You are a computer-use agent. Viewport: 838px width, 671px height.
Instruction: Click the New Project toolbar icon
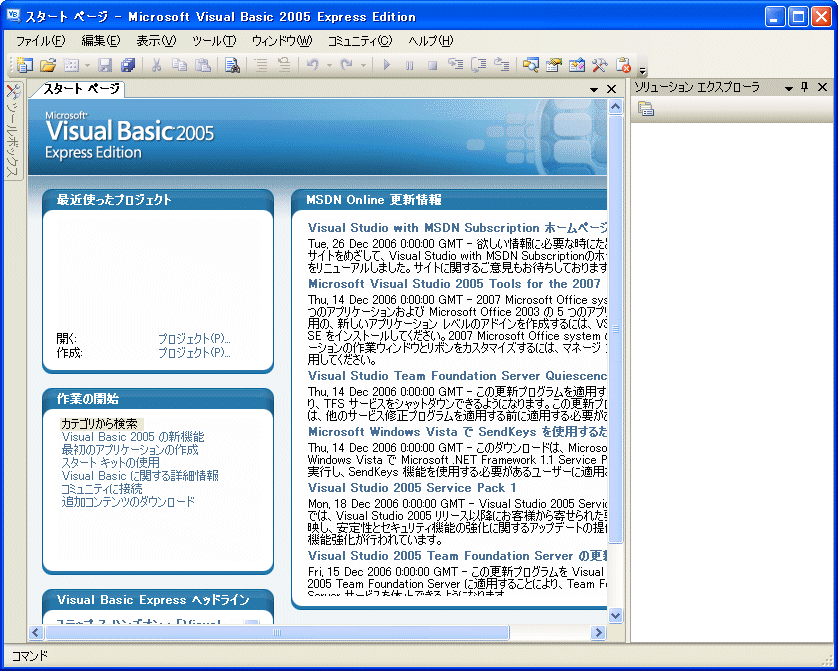point(24,65)
